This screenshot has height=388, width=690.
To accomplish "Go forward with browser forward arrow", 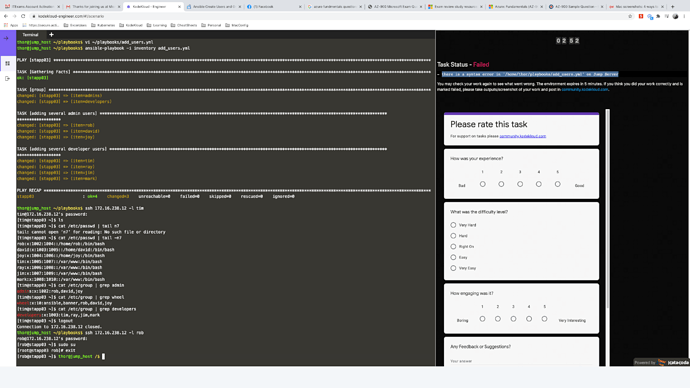I will click(x=15, y=16).
